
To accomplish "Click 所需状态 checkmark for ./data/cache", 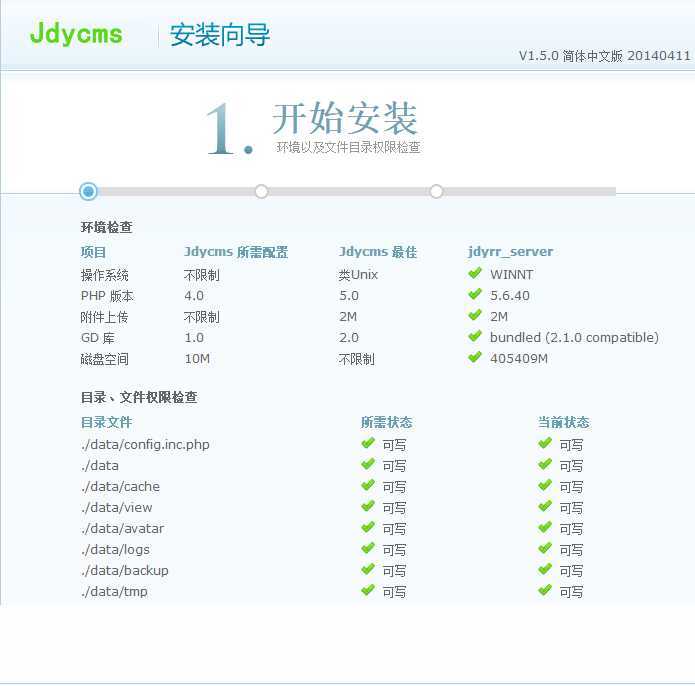I will point(368,485).
